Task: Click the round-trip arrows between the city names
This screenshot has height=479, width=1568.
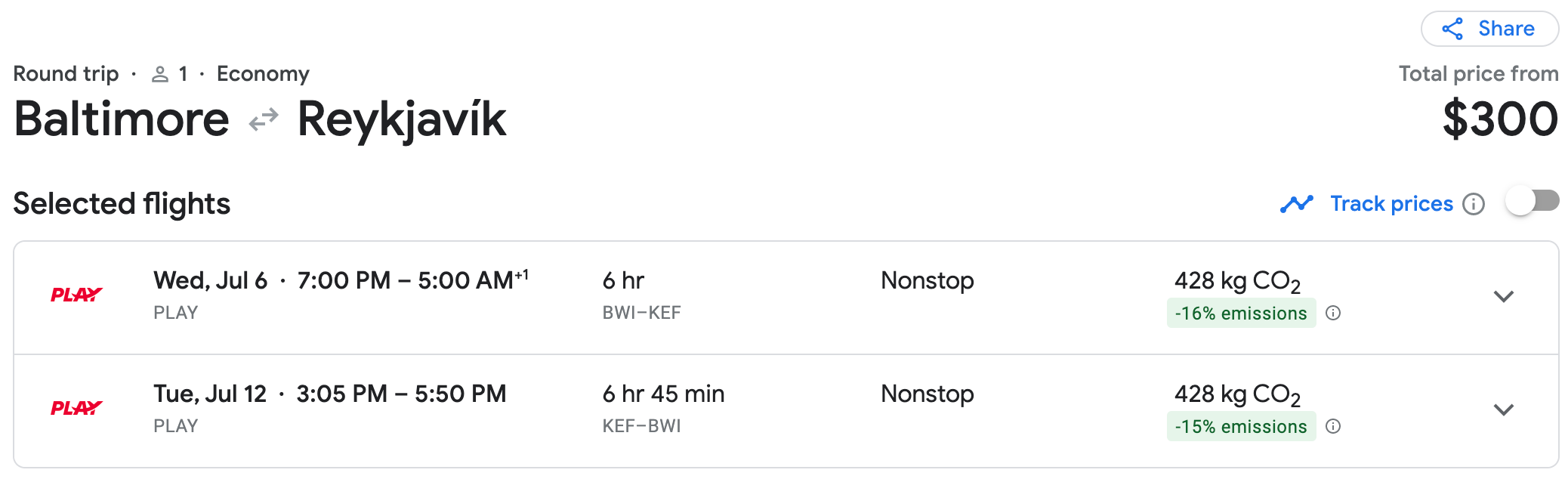Action: (x=264, y=119)
